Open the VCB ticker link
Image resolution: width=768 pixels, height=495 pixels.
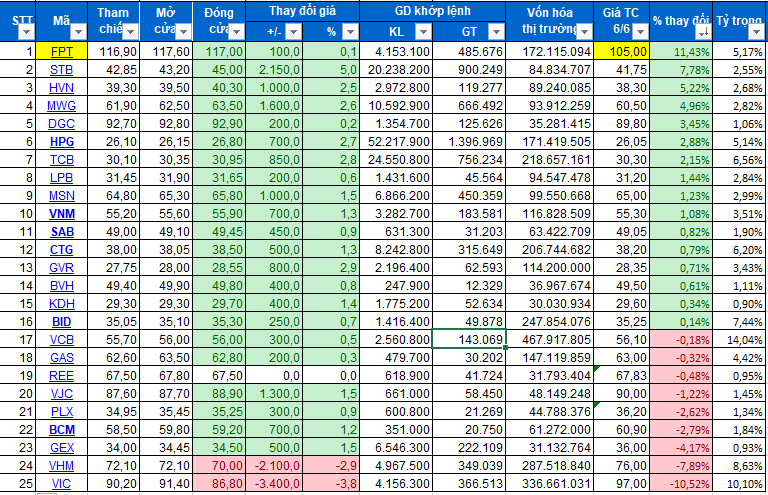[62, 340]
